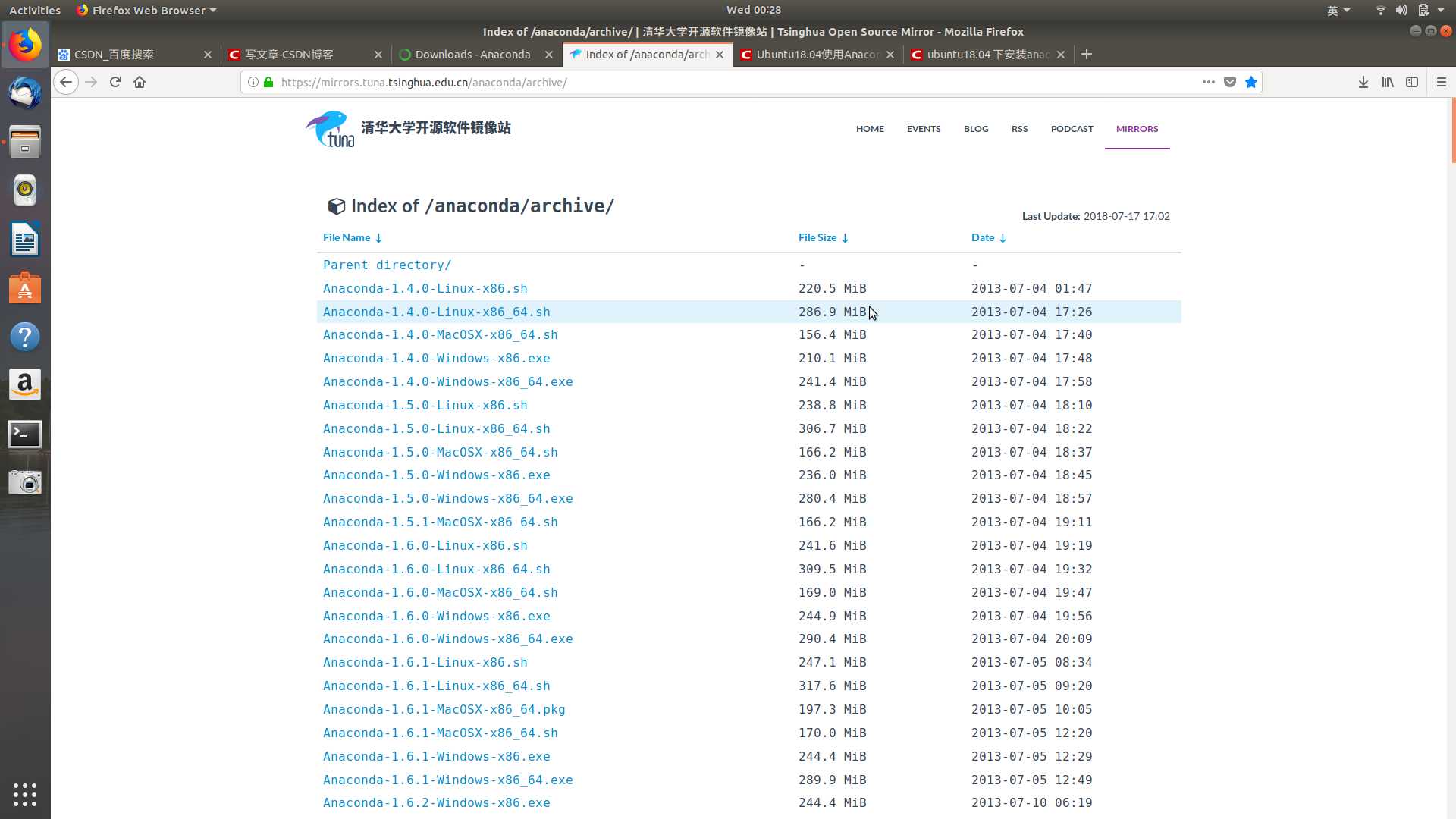Launch Firefox from the dock
The height and width of the screenshot is (819, 1456).
click(25, 45)
